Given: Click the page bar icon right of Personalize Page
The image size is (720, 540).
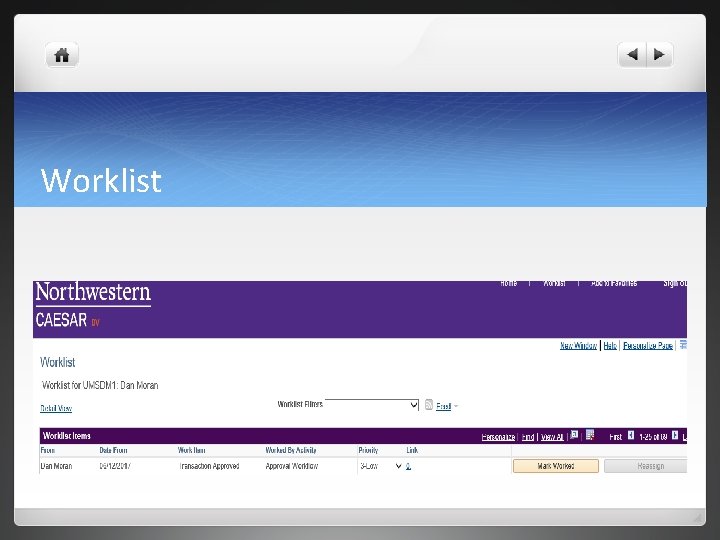Looking at the screenshot, I should click(683, 344).
